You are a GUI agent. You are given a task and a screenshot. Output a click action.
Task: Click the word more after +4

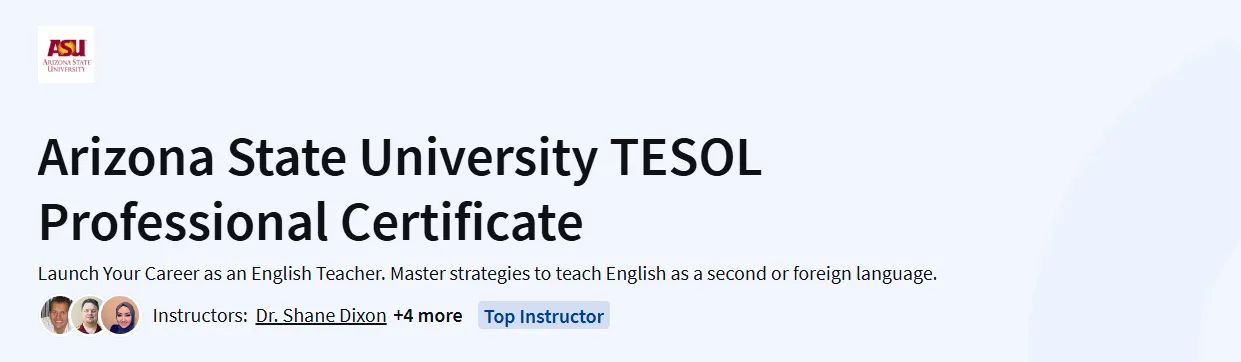(441, 316)
